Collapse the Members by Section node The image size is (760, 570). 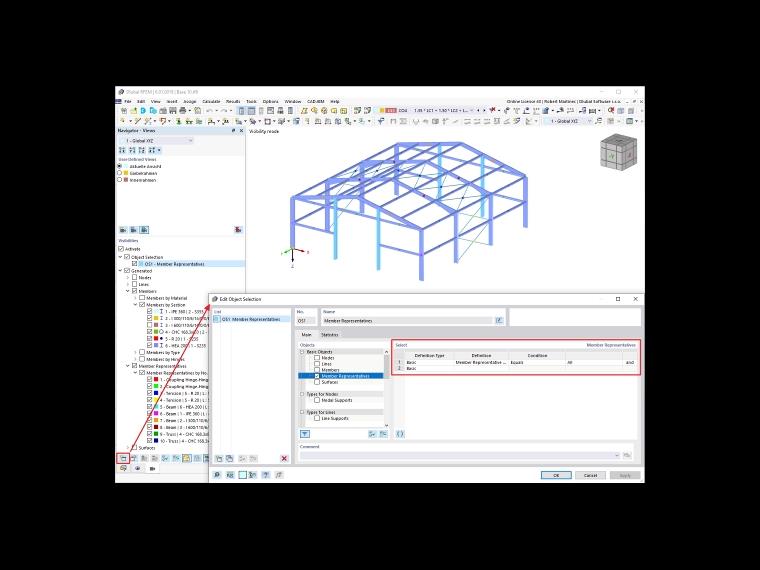136,304
